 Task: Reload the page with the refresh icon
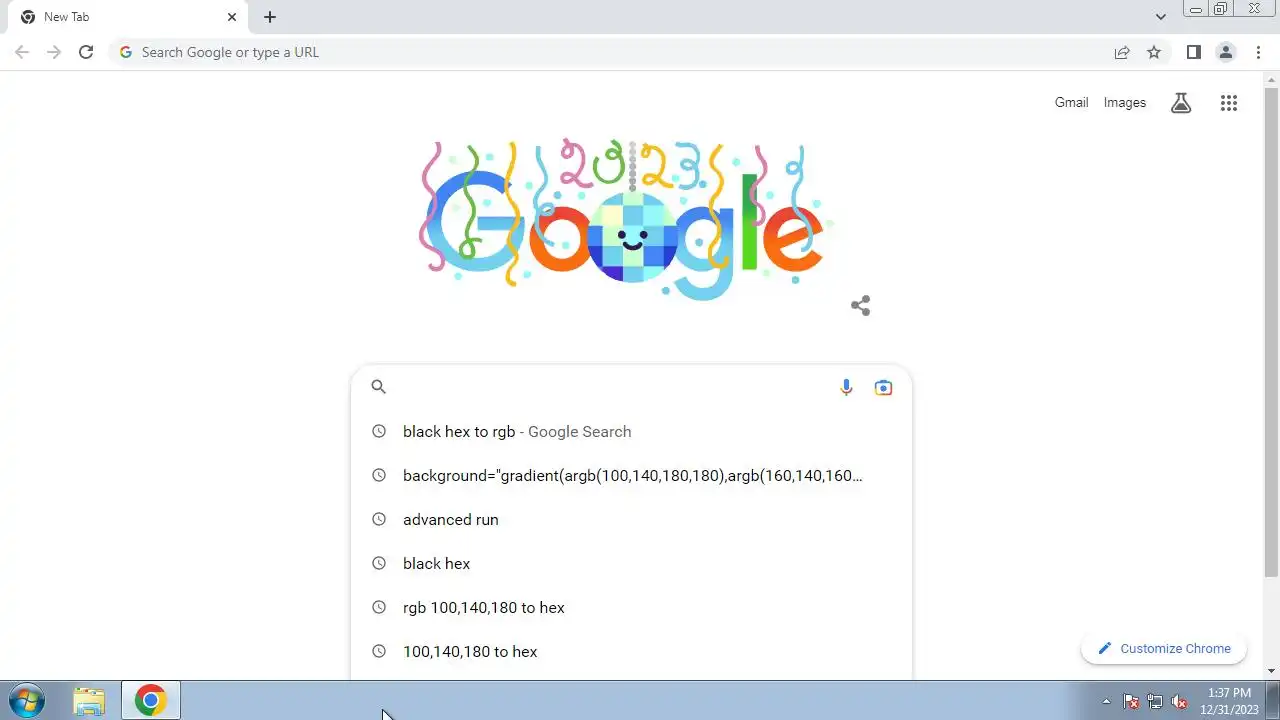(x=86, y=52)
